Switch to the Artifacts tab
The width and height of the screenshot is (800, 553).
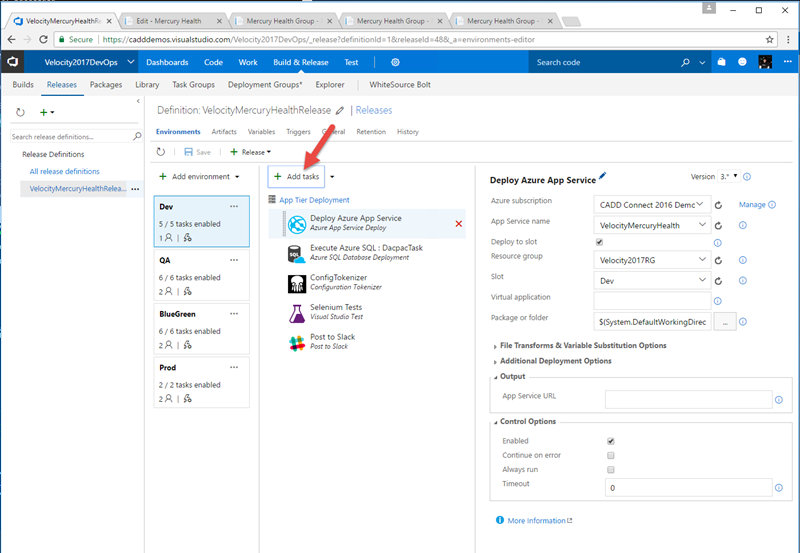[x=224, y=132]
